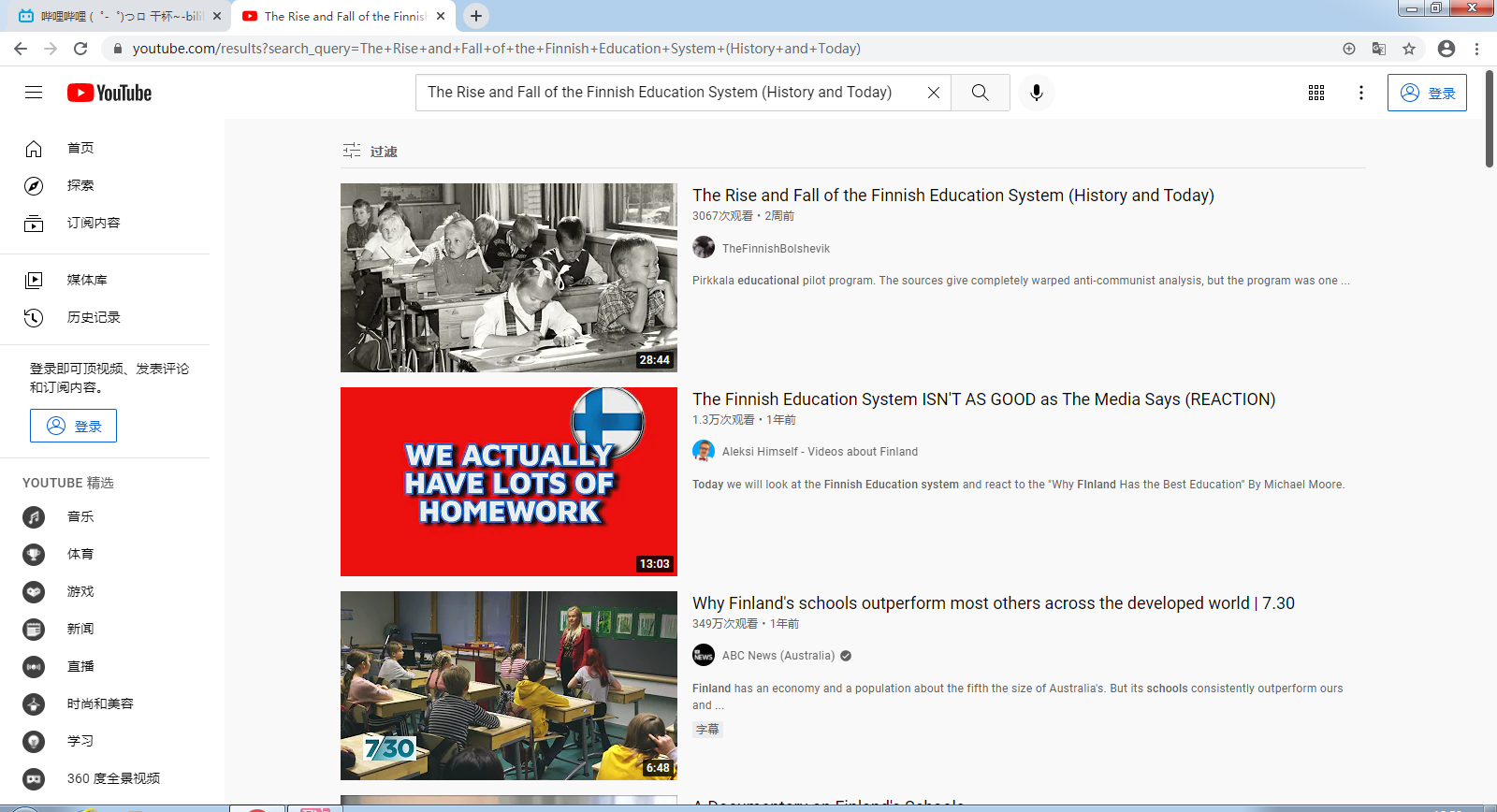1497x812 pixels.
Task: Click the page vertical scrollbar
Action: pyautogui.click(x=1490, y=119)
